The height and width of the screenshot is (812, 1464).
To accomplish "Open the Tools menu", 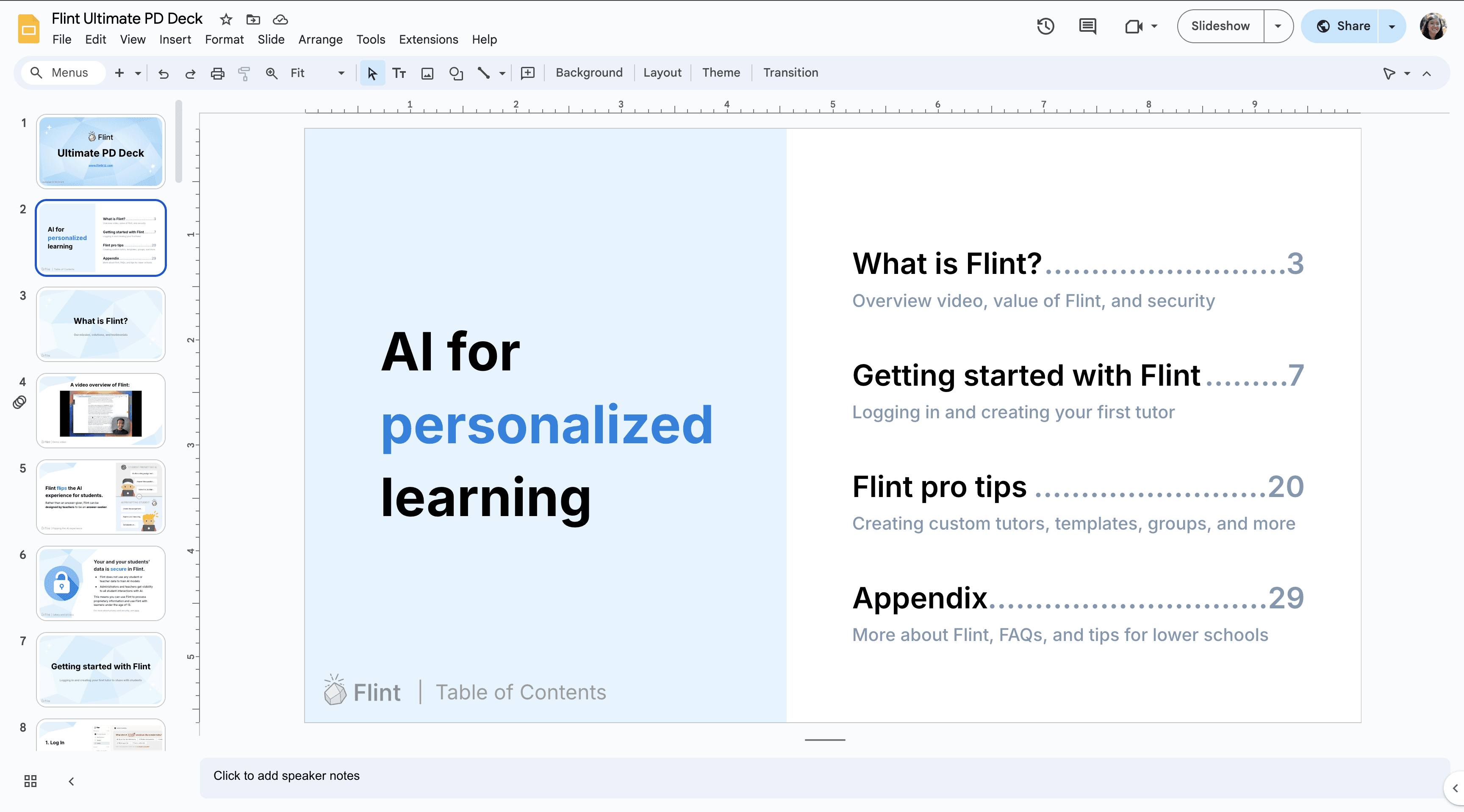I will (x=371, y=40).
